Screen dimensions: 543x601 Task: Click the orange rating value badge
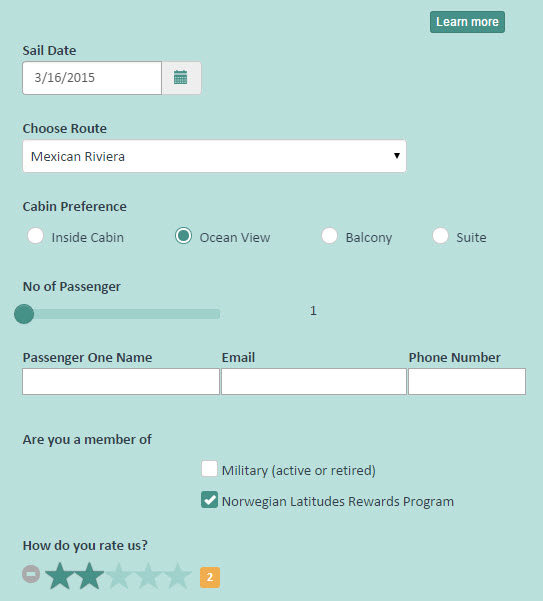pyautogui.click(x=210, y=577)
